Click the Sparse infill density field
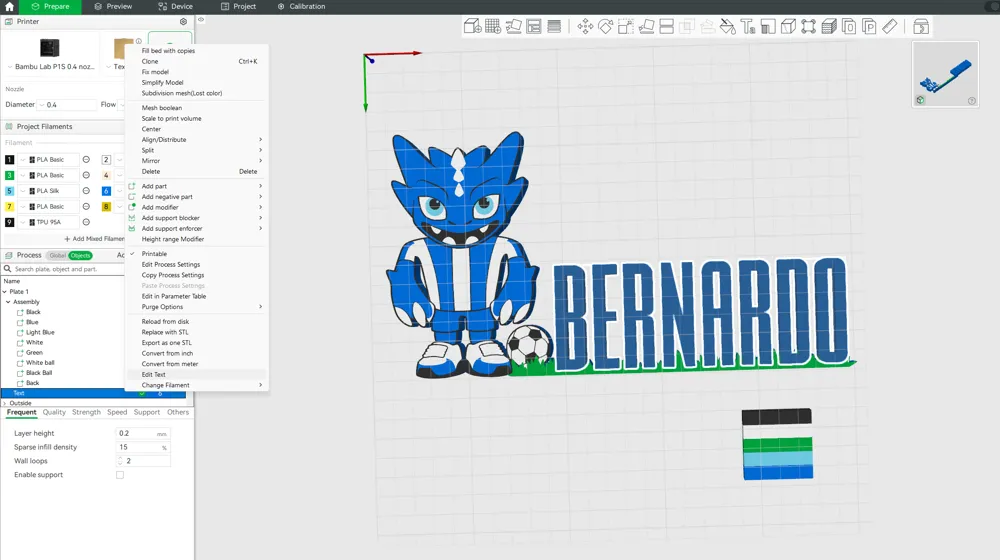 tap(143, 447)
